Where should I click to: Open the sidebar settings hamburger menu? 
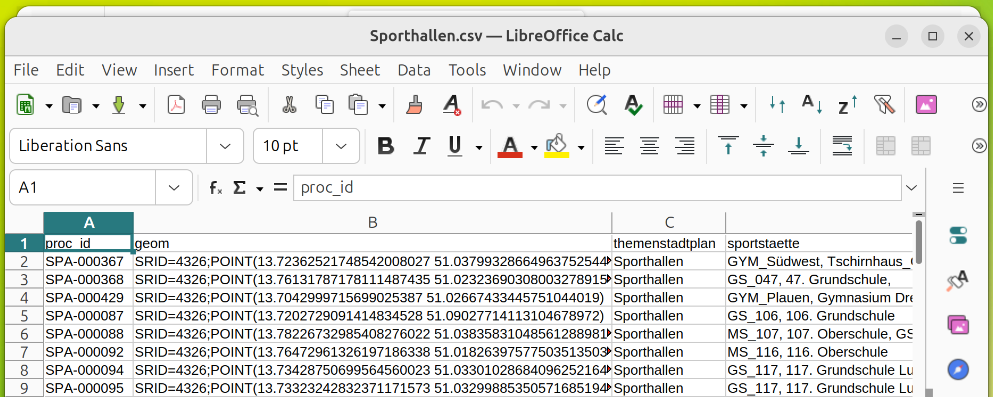[958, 188]
